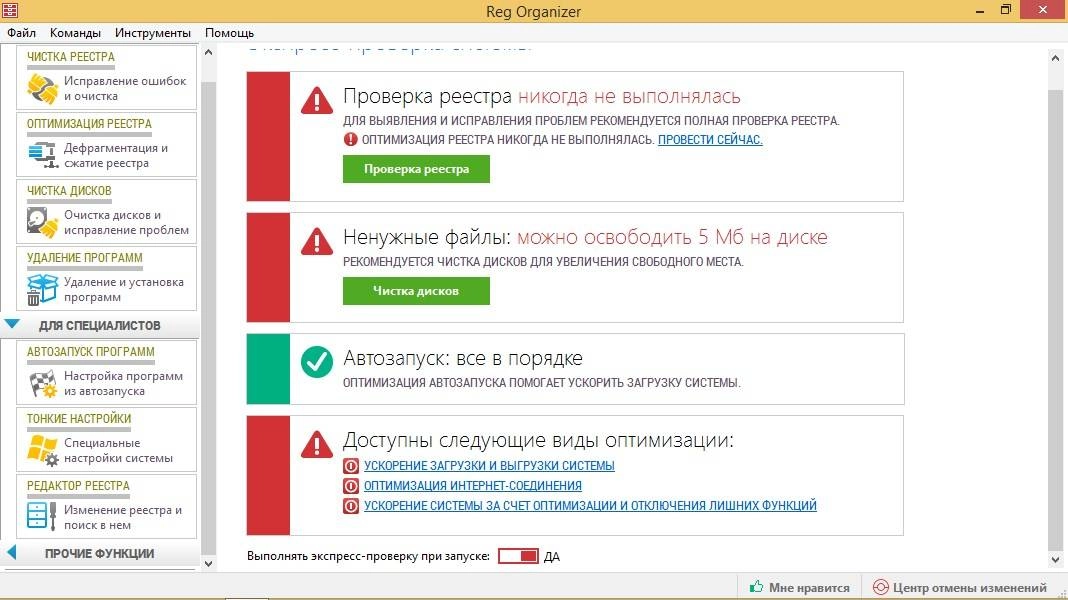This screenshot has width=1068, height=600.
Task: Click the disk cleaning icon
Action: tap(43, 222)
